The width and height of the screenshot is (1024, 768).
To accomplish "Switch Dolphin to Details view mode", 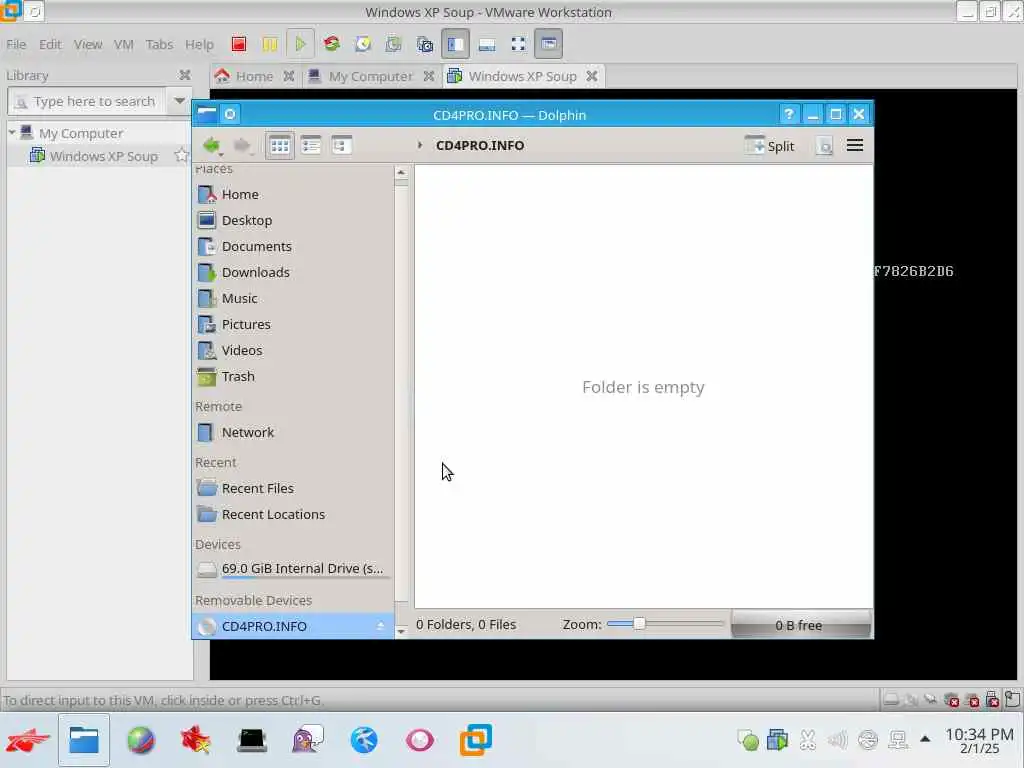I will pyautogui.click(x=342, y=146).
